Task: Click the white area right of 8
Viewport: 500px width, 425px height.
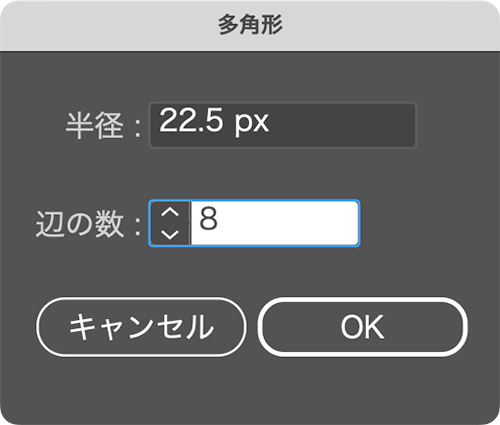Action: click(x=288, y=223)
